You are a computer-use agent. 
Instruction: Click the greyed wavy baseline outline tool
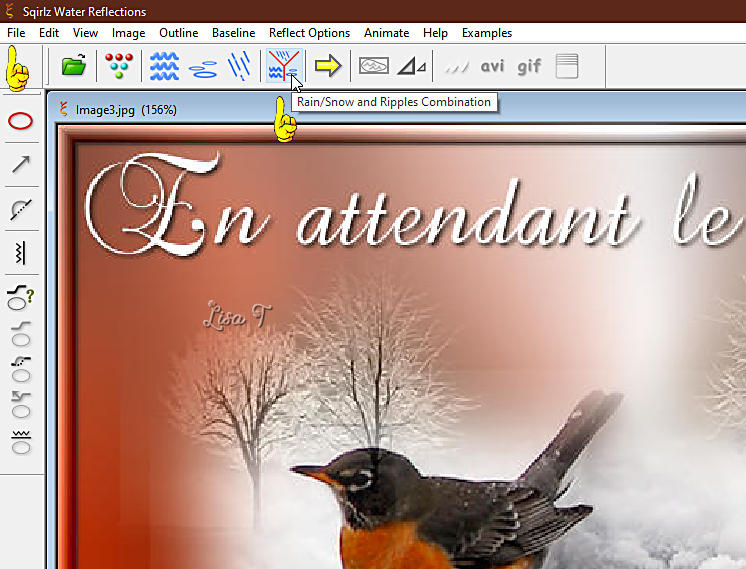click(21, 442)
